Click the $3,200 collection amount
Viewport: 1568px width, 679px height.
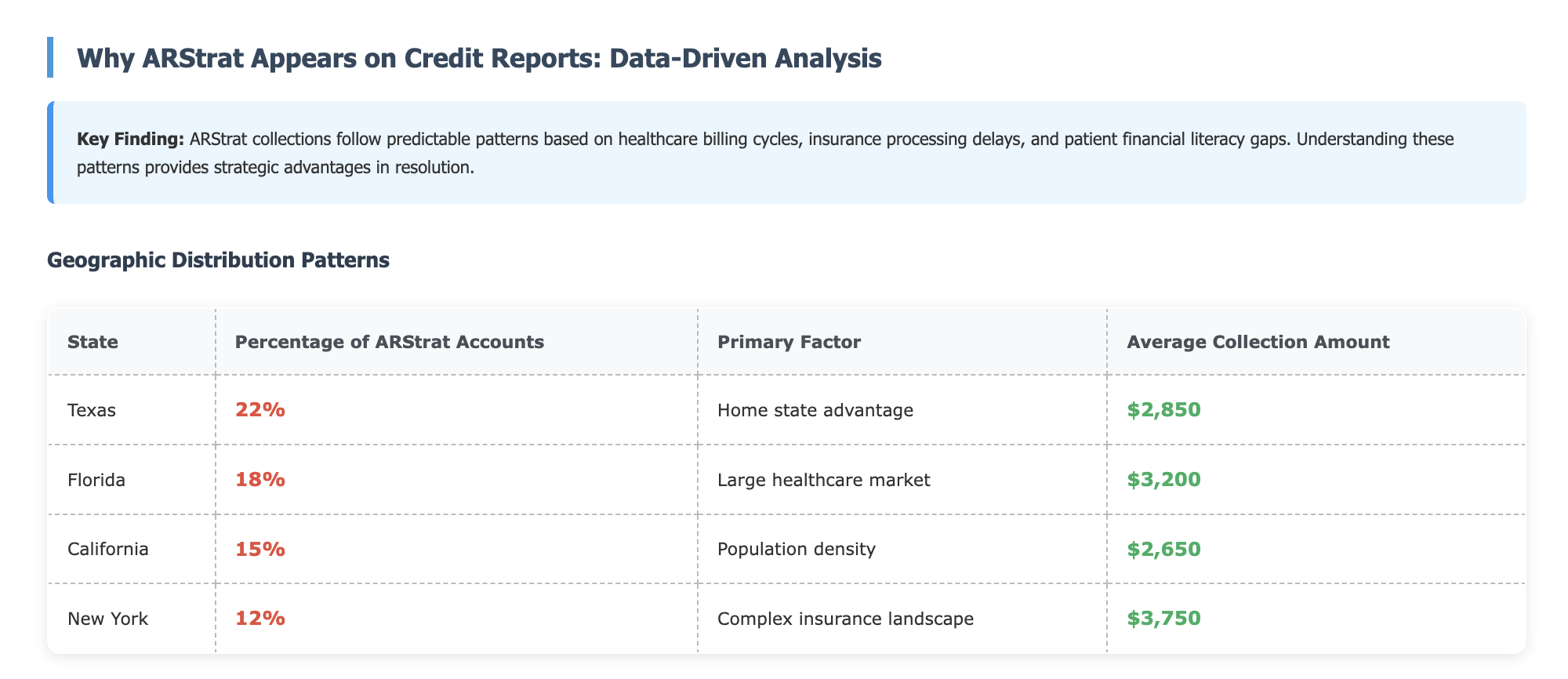(1163, 479)
